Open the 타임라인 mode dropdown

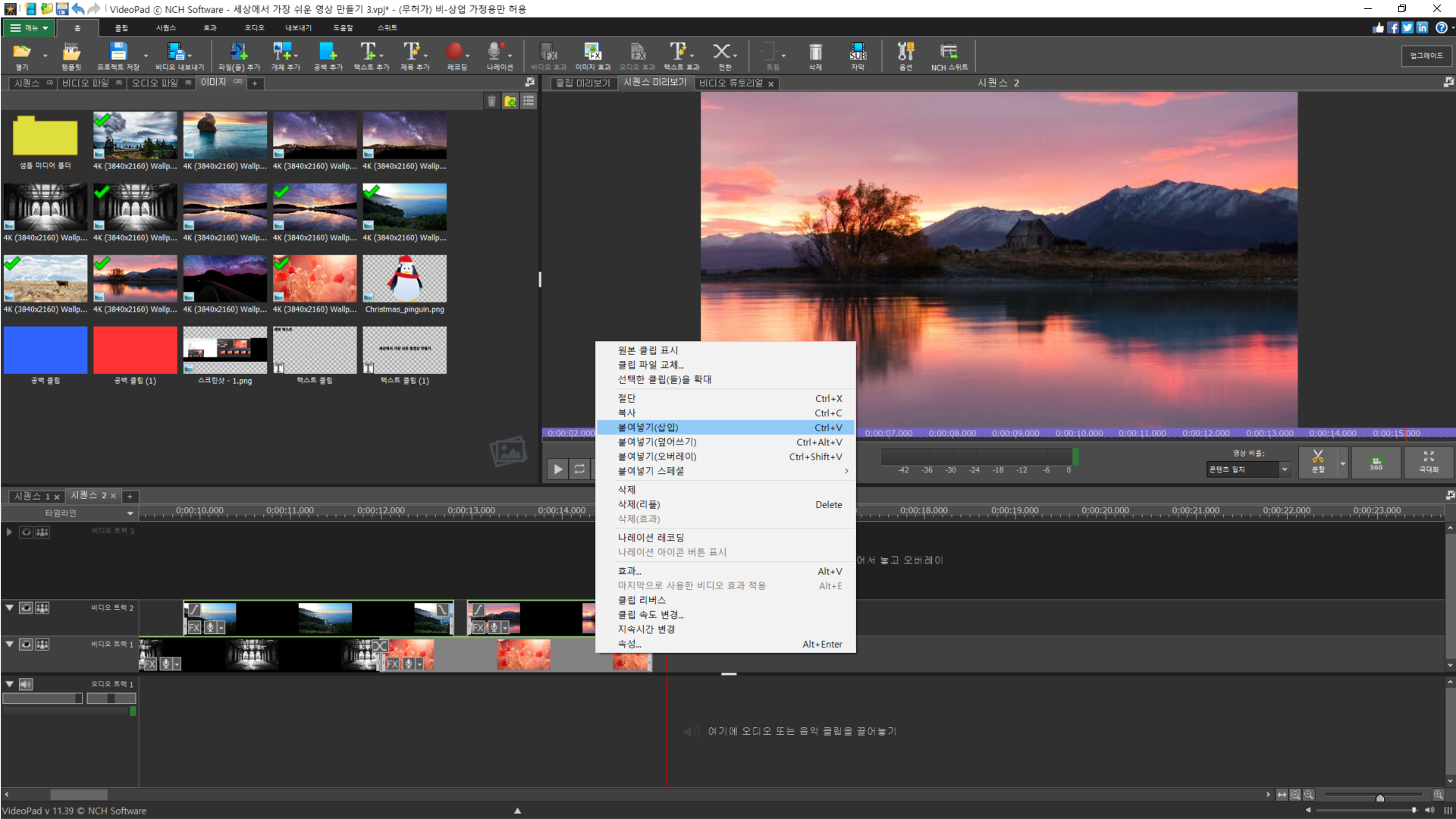point(130,513)
